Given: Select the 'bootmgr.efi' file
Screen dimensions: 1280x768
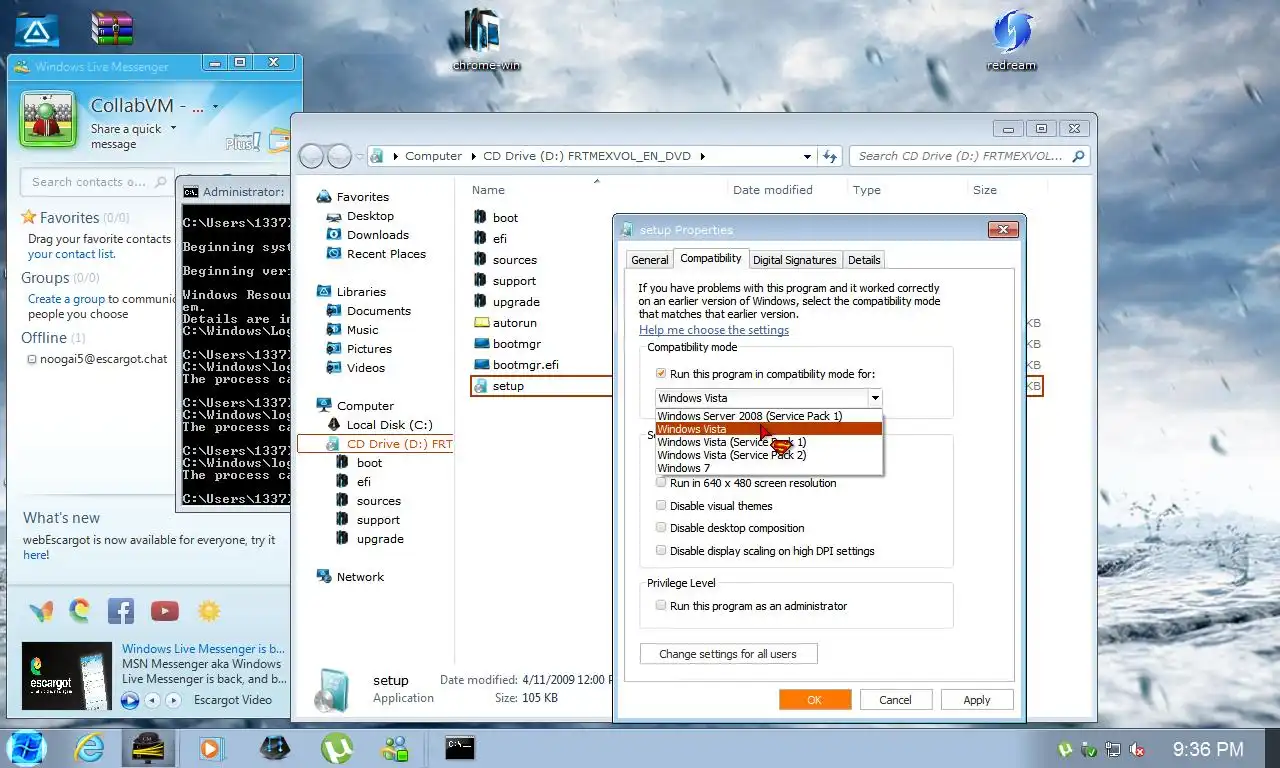Looking at the screenshot, I should click(516, 365).
